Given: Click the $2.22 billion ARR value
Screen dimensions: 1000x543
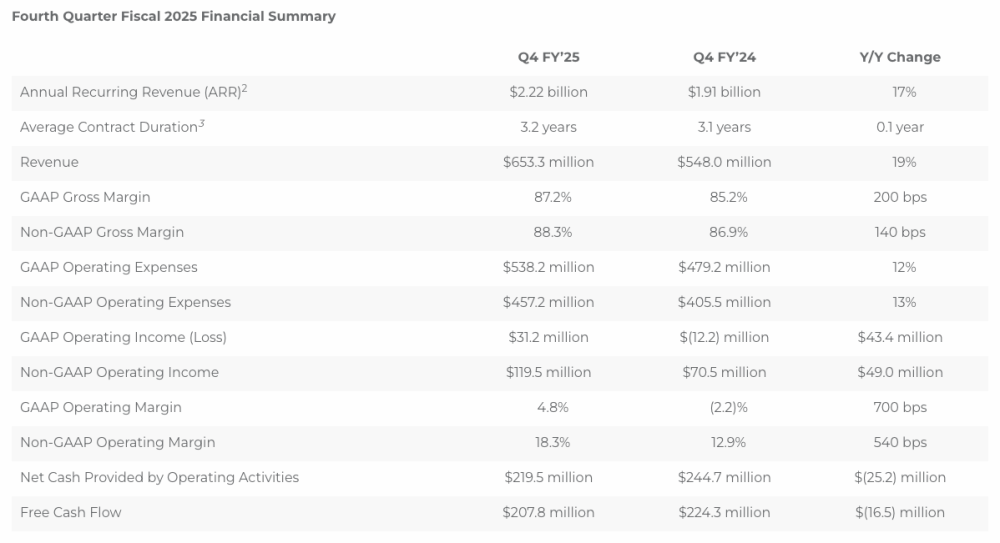Looking at the screenshot, I should pyautogui.click(x=548, y=92).
